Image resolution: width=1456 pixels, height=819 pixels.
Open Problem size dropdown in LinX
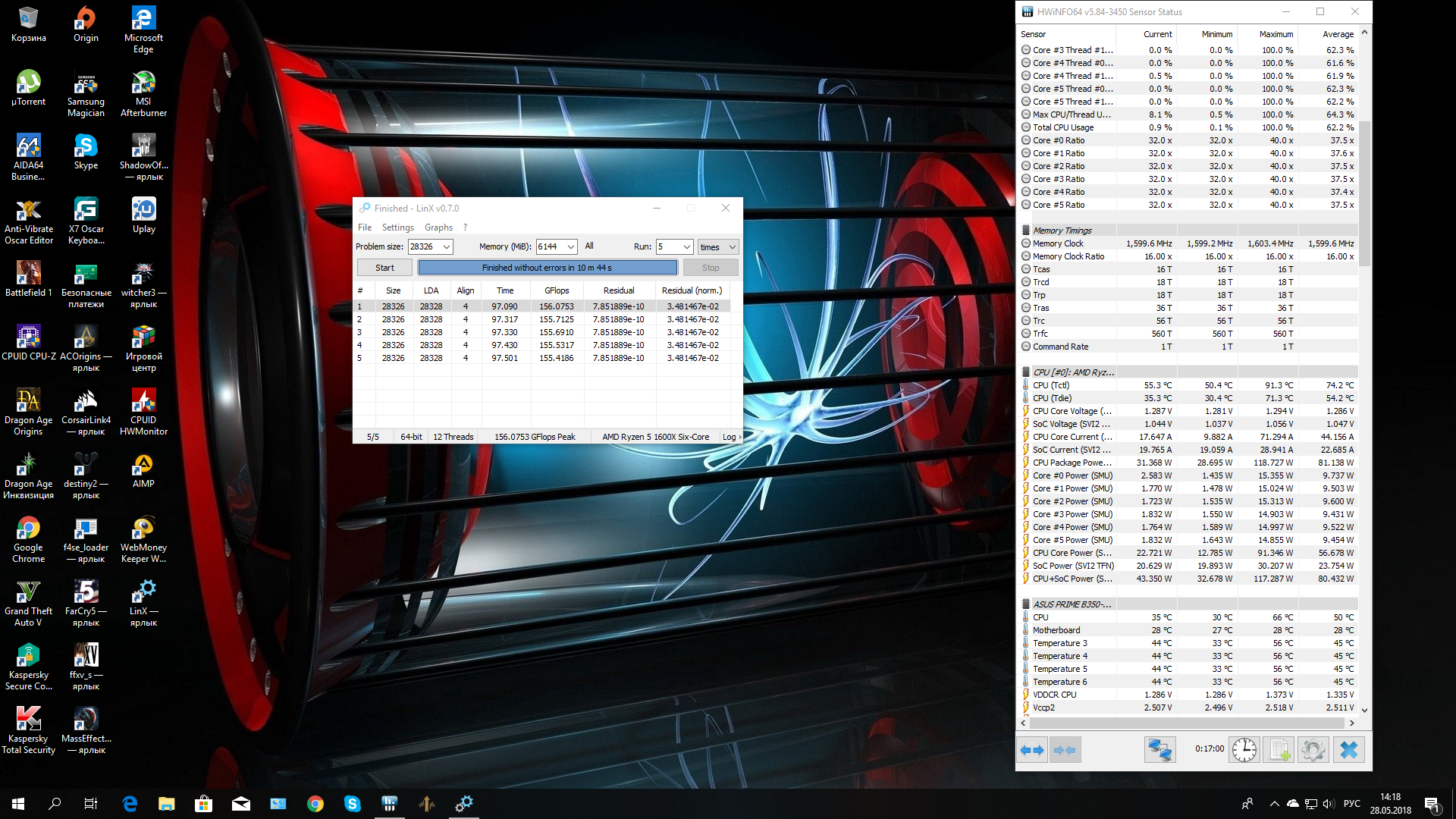pyautogui.click(x=447, y=247)
